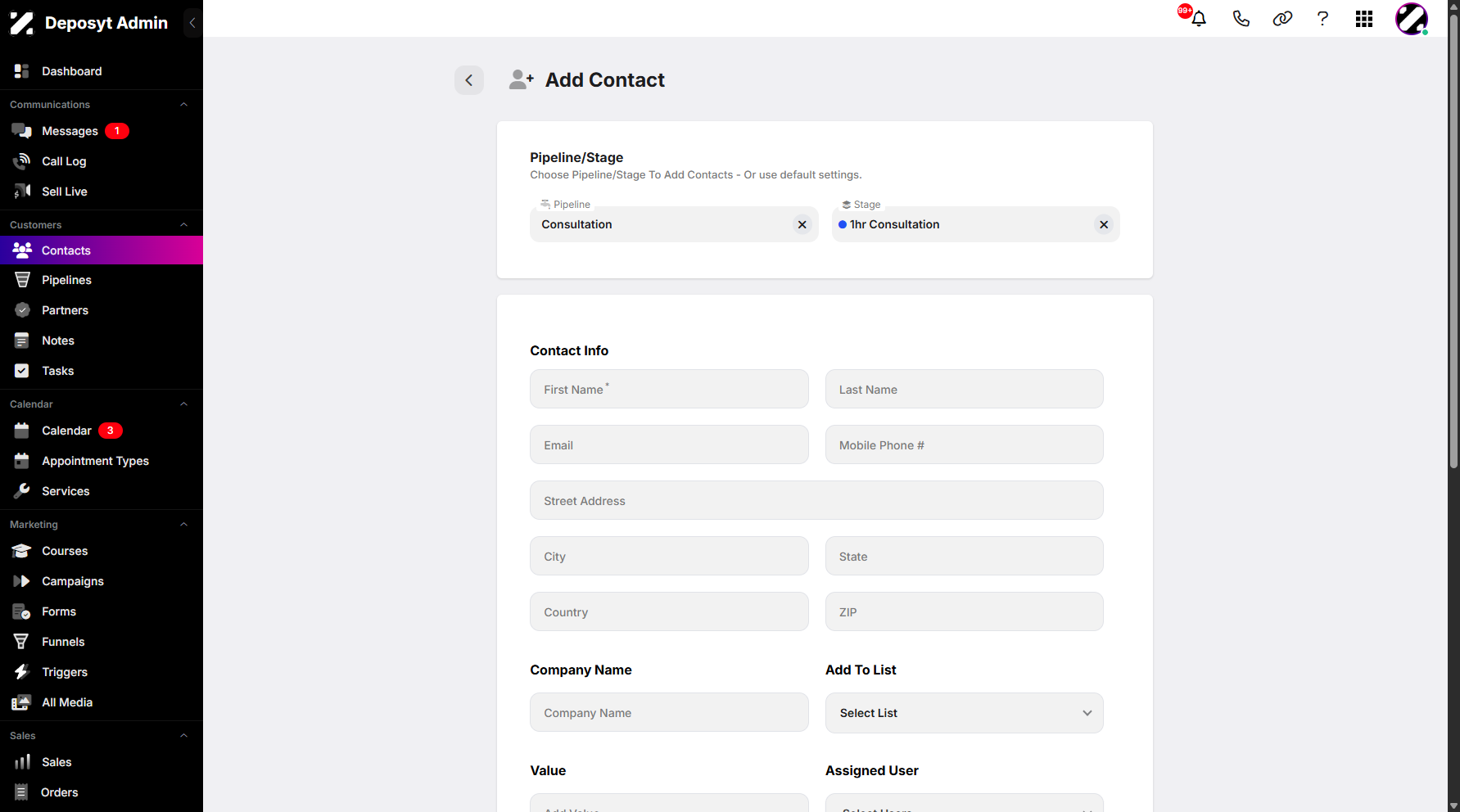Open Pipelines page

point(102,280)
